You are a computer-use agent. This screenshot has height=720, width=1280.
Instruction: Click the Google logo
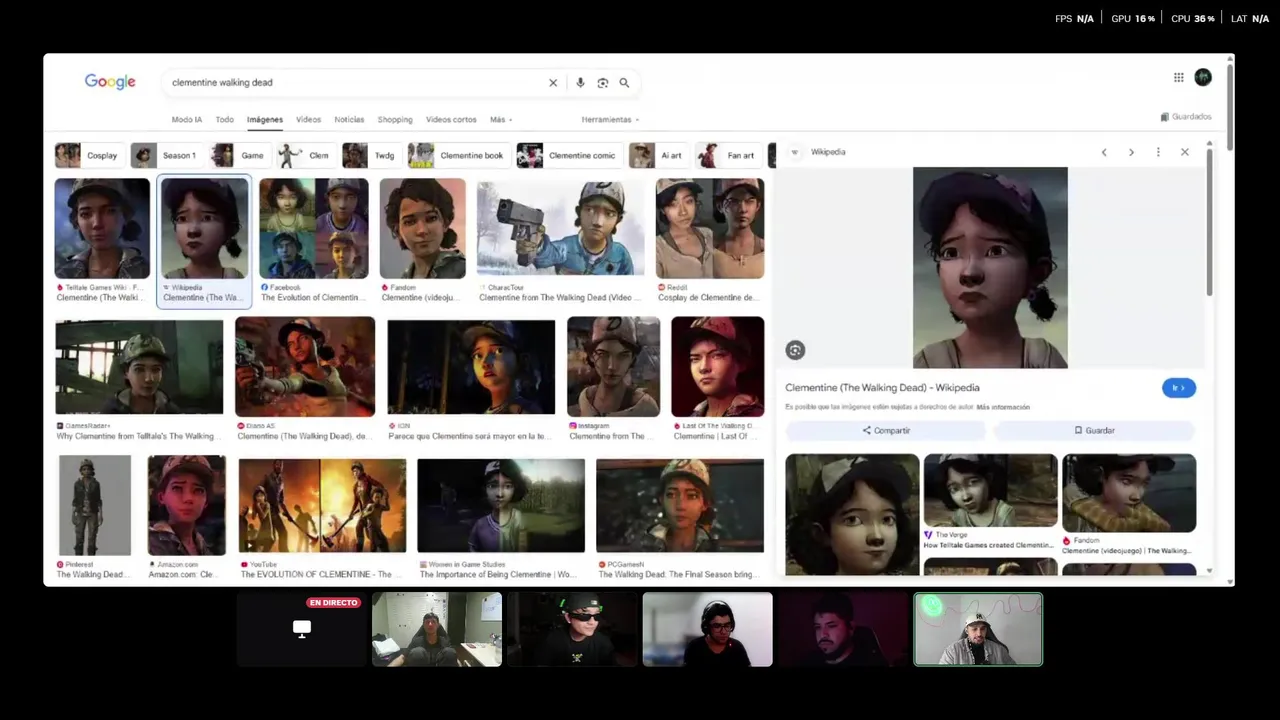(110, 82)
